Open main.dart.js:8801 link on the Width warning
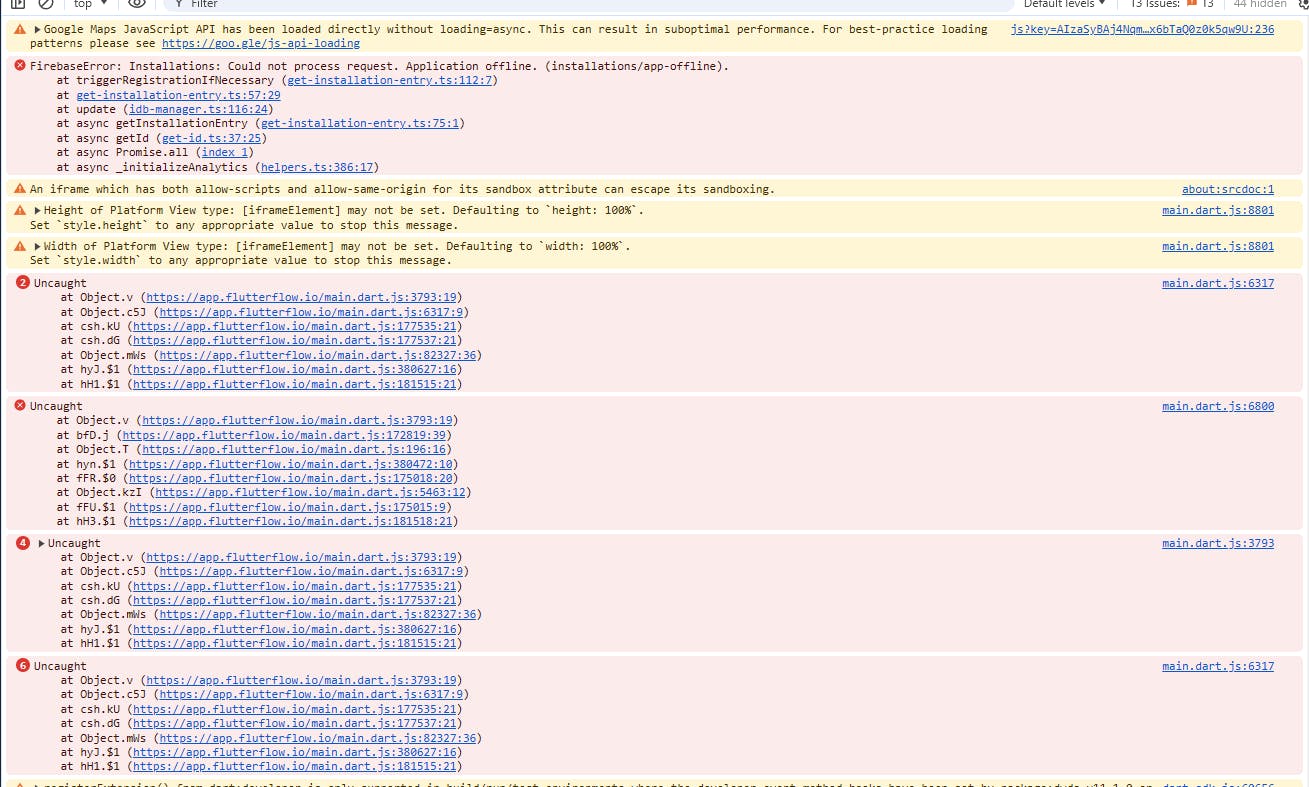This screenshot has width=1309, height=787. click(1218, 246)
